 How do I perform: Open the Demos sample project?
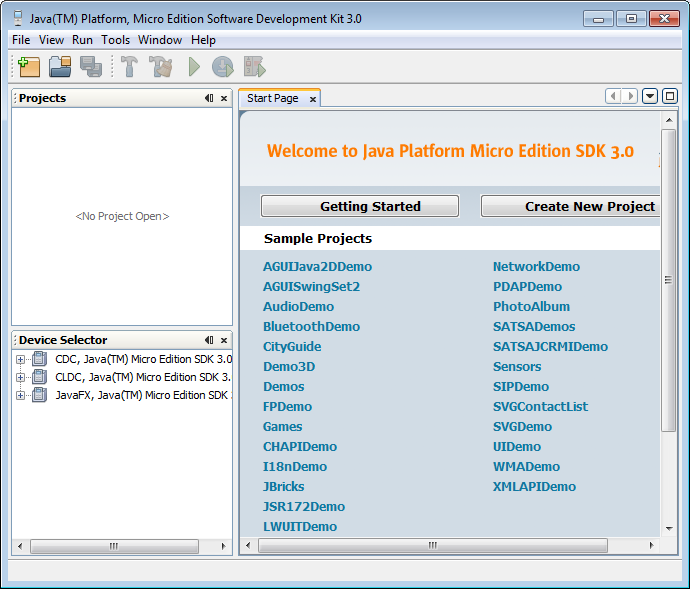[x=284, y=387]
